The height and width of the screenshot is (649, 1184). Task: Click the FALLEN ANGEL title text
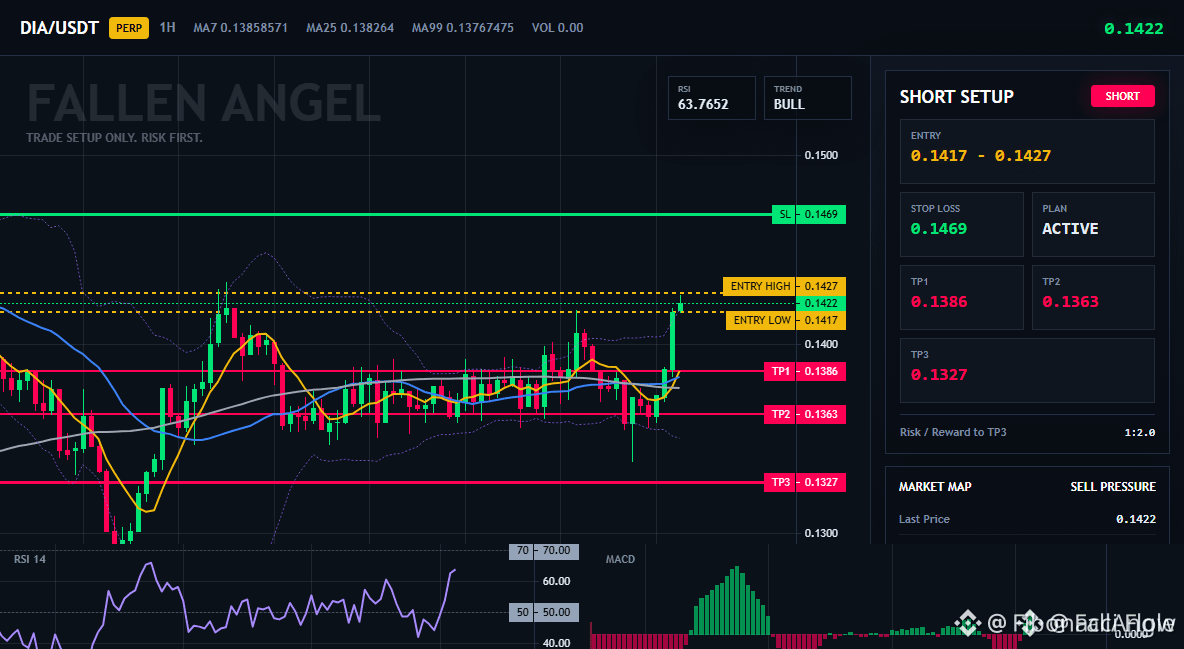click(204, 103)
